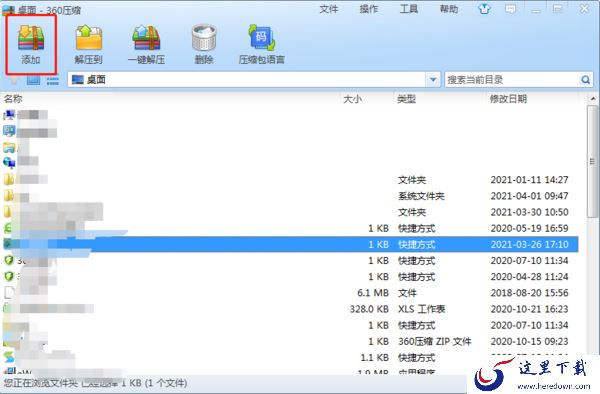Click the 删除 (Delete) trash icon
Viewport: 600px width, 394px height.
click(x=204, y=44)
